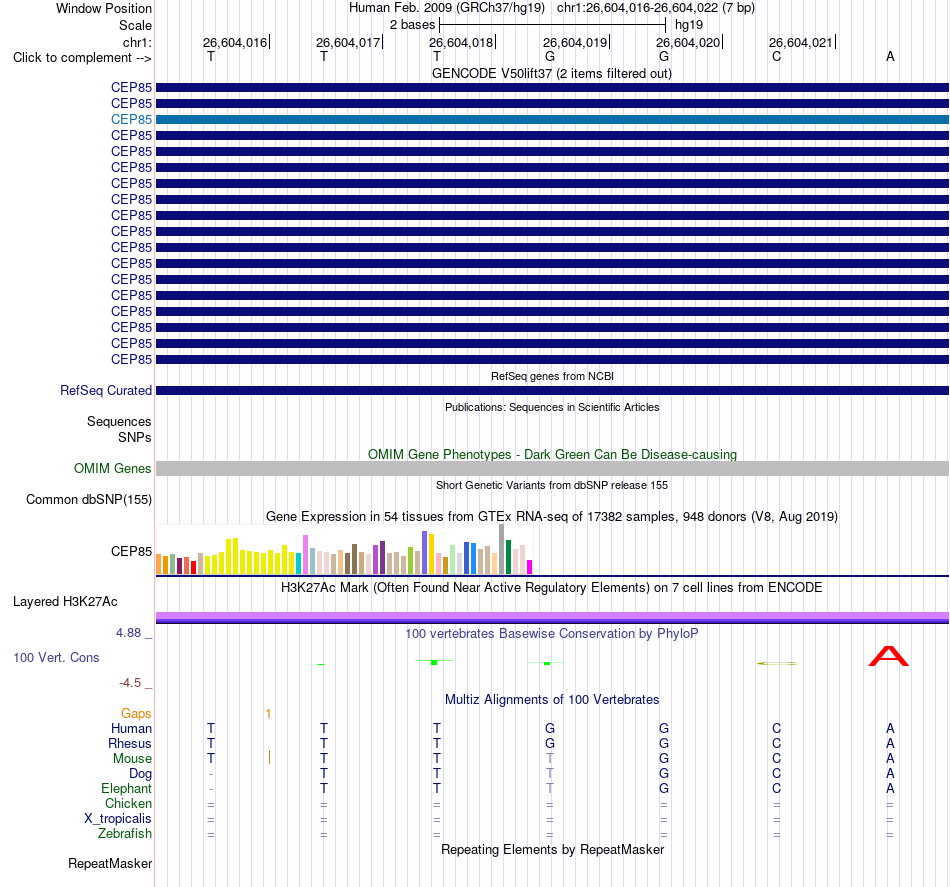Open 'Publications: Sequences in Scientific Articles' title
950x887 pixels.
[552, 407]
